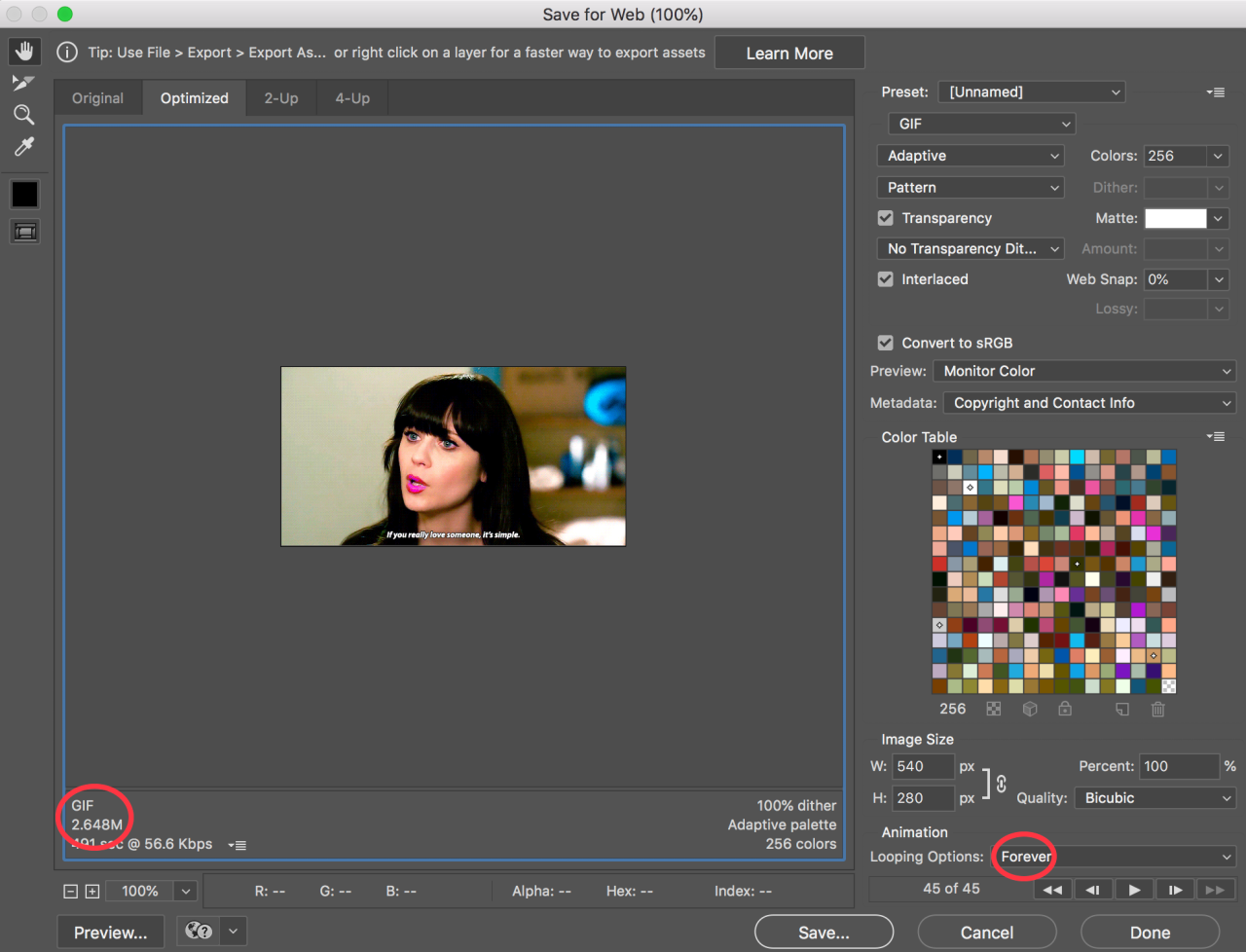
Task: Click the delete color trash icon
Action: (x=1158, y=710)
